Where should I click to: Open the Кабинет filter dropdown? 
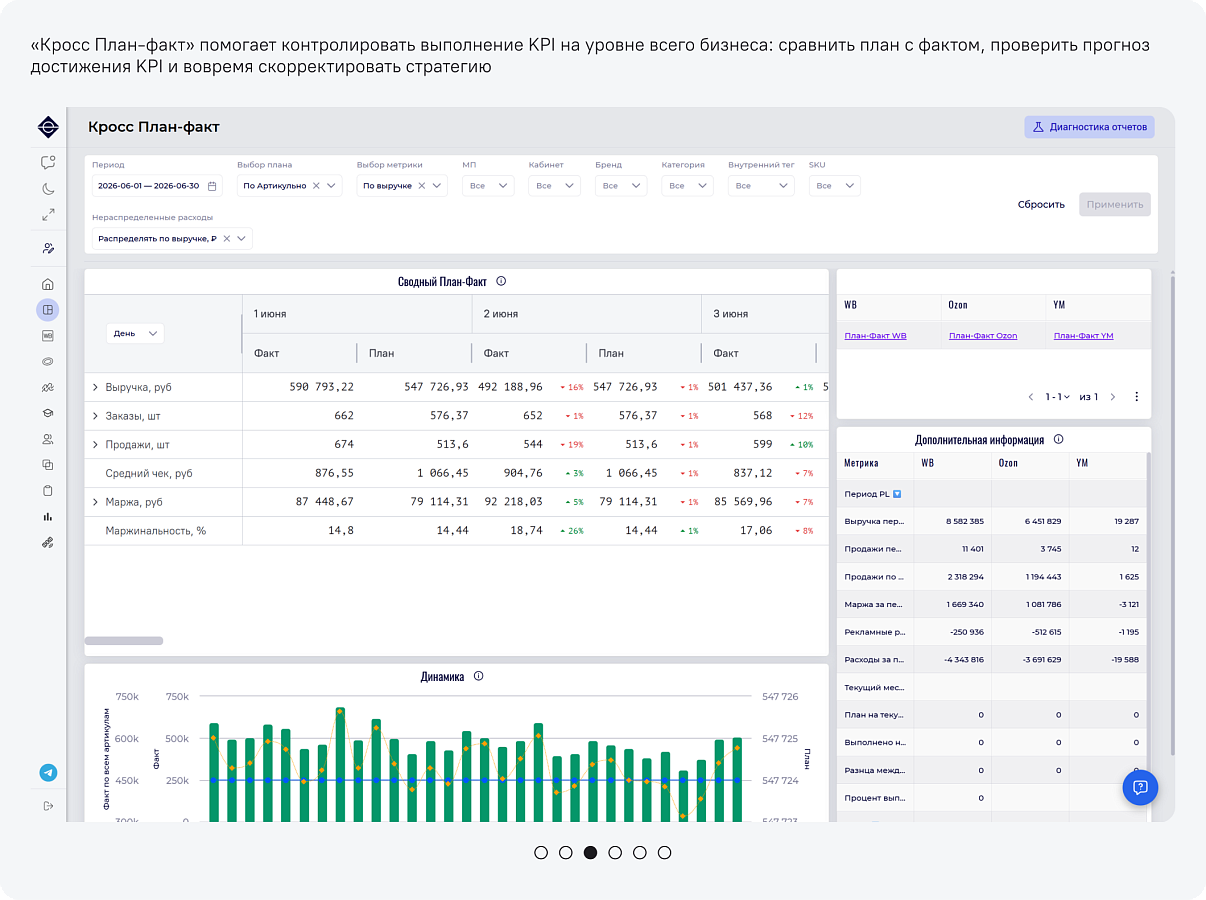[x=554, y=186]
